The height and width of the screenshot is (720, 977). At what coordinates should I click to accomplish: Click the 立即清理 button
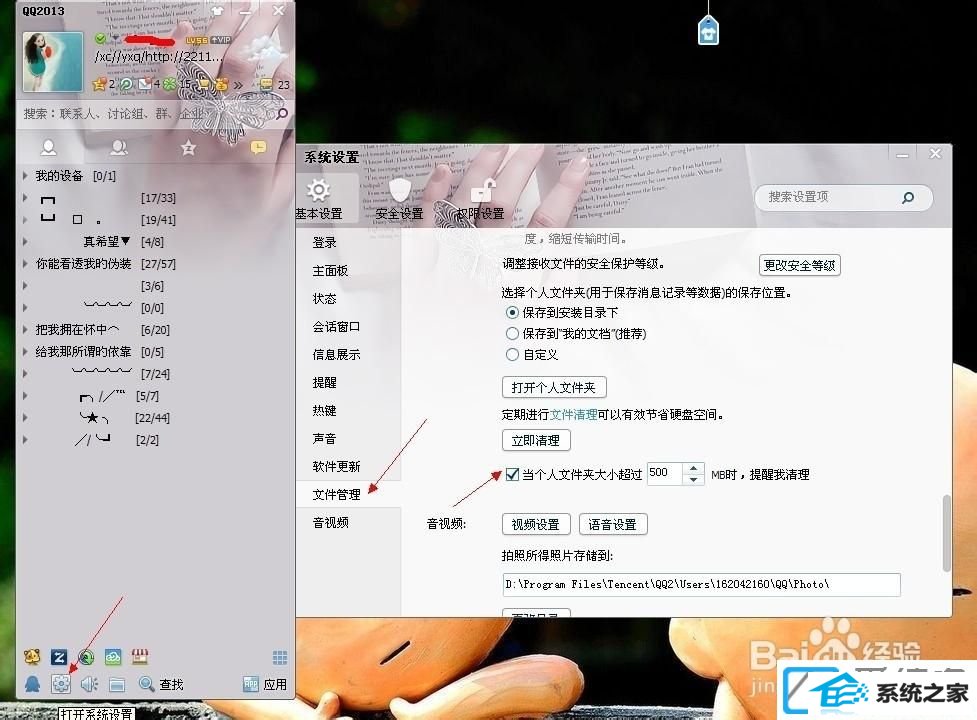pos(536,440)
